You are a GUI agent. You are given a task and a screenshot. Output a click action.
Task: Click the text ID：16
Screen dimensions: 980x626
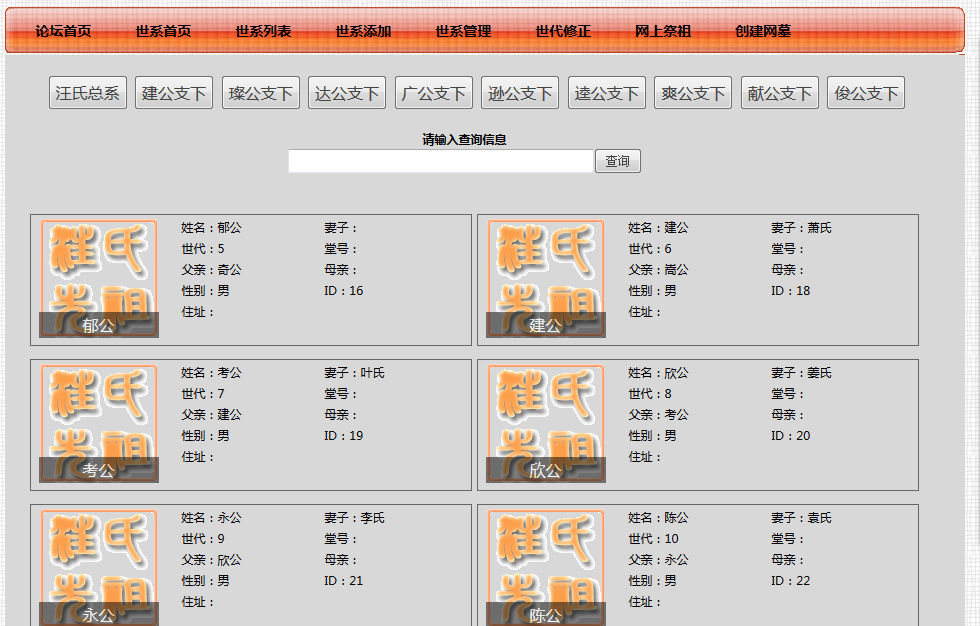(343, 291)
